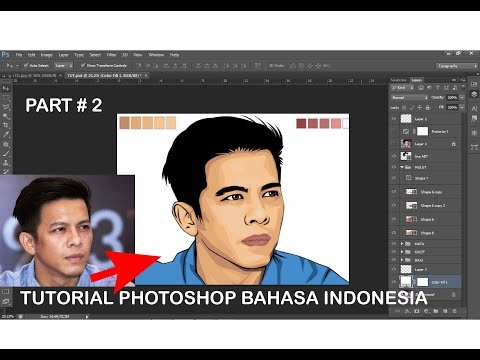The height and width of the screenshot is (360, 480).
Task: Select the Layers panel tab
Action: [x=416, y=80]
